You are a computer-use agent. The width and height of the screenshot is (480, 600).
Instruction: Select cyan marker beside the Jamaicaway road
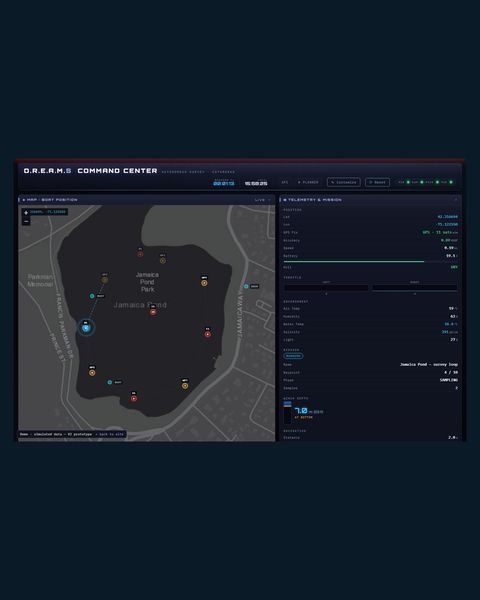click(x=246, y=286)
